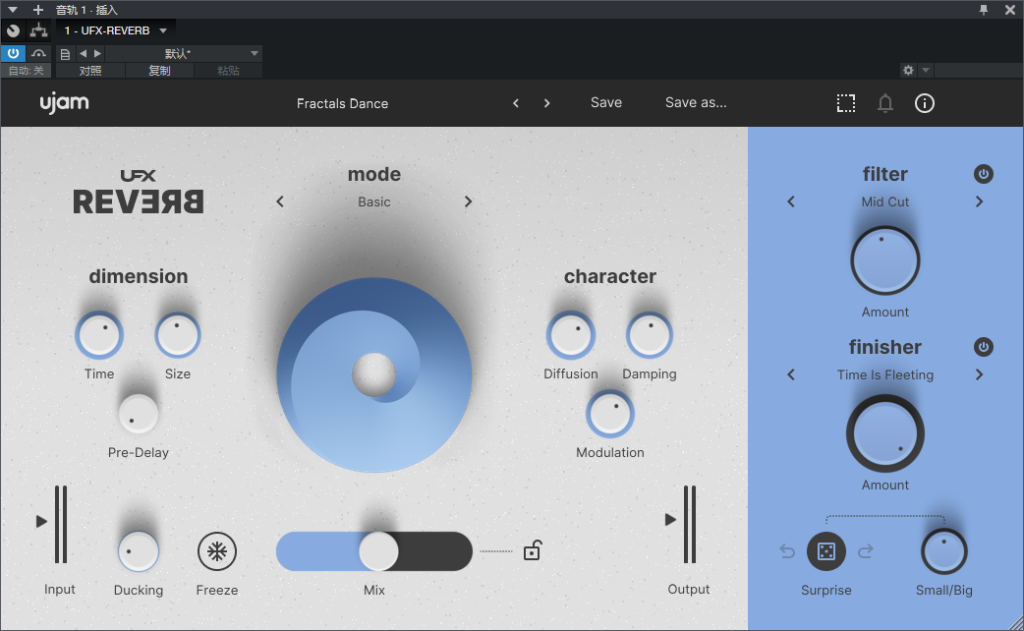The image size is (1024, 631).
Task: Click the large blue central mode dial
Action: coord(374,375)
